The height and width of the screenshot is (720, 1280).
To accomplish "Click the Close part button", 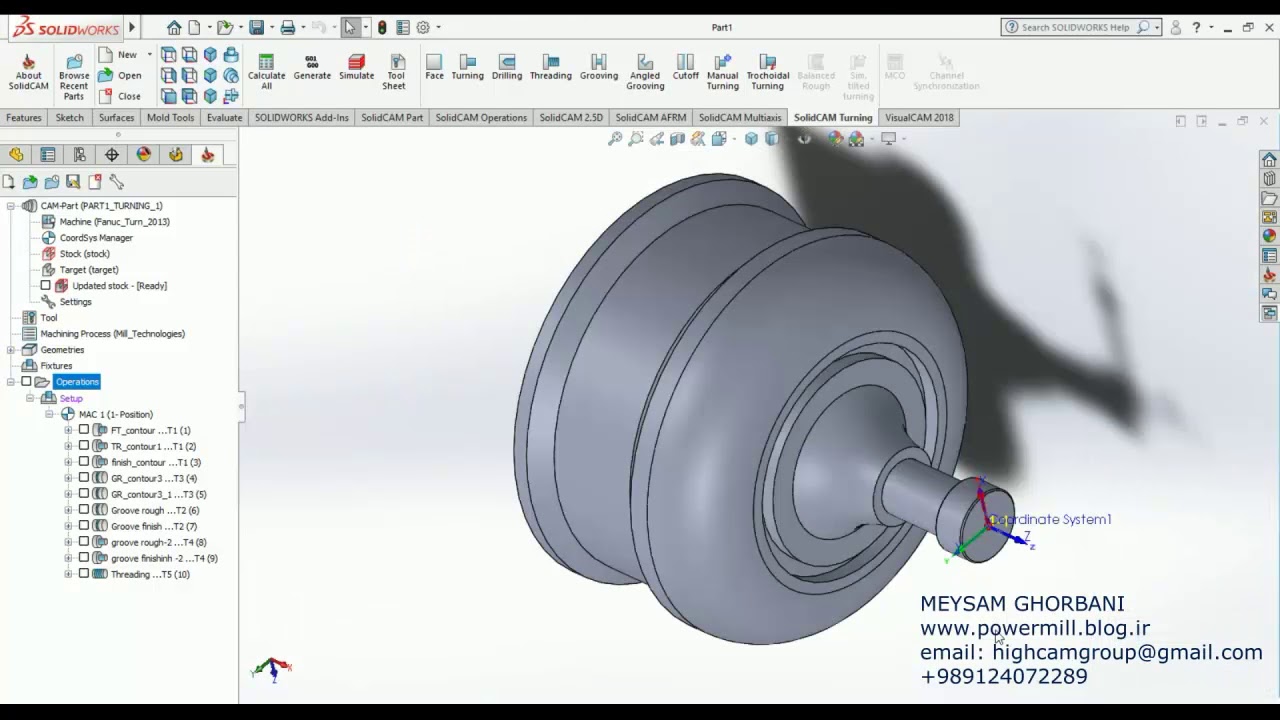I will (x=120, y=97).
